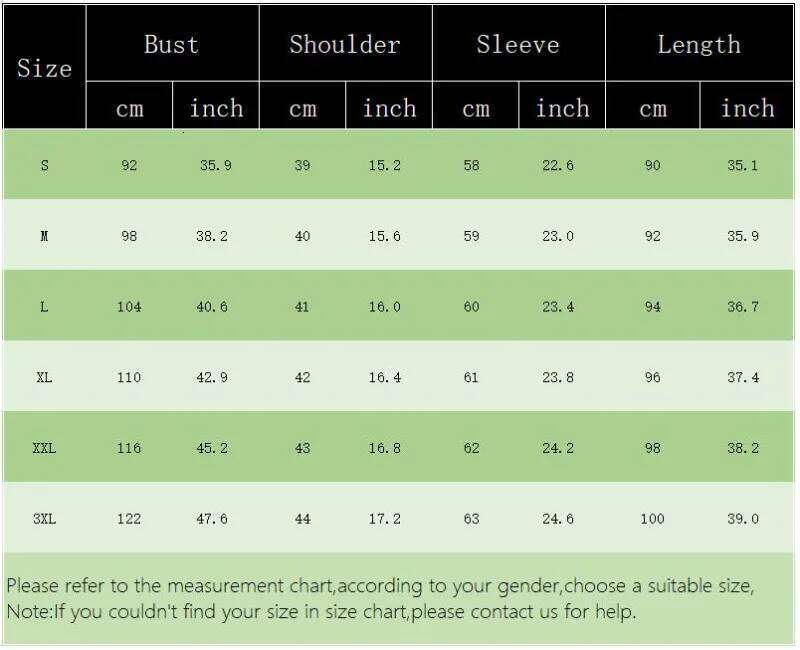Select the XL size row label
The width and height of the screenshot is (800, 650).
pyautogui.click(x=44, y=377)
